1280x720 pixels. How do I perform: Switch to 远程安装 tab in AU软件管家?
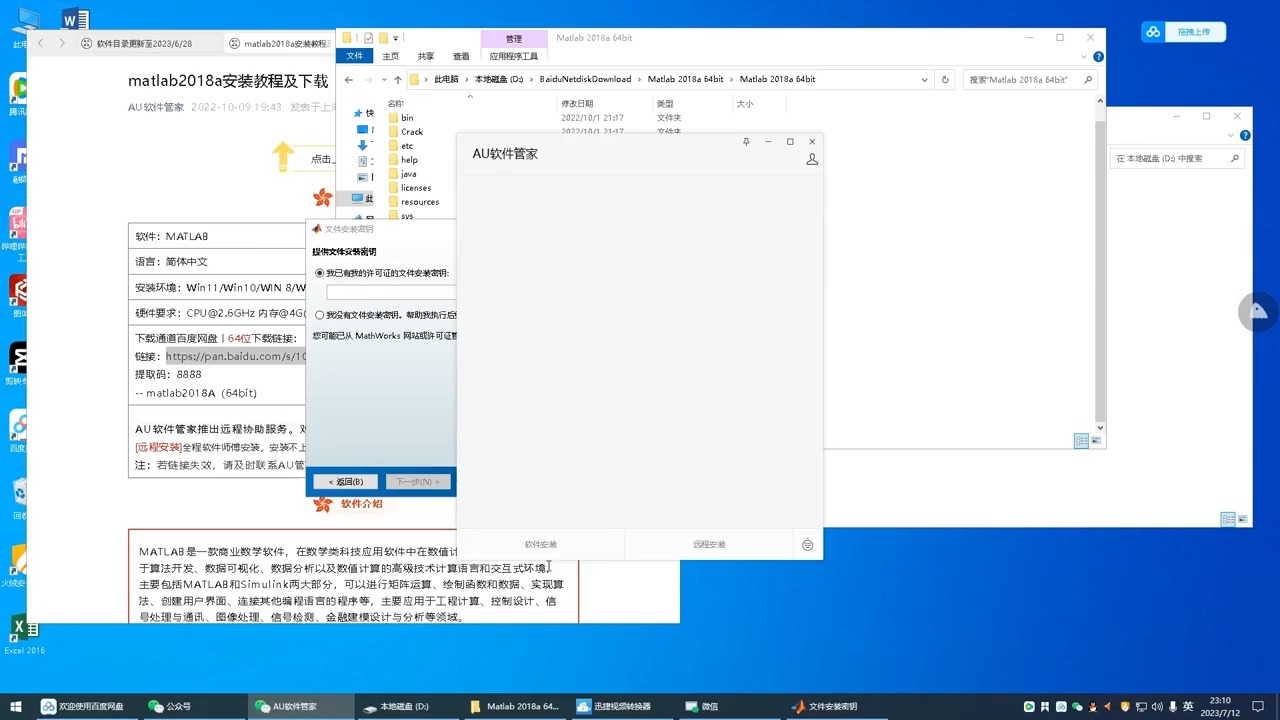tap(709, 545)
